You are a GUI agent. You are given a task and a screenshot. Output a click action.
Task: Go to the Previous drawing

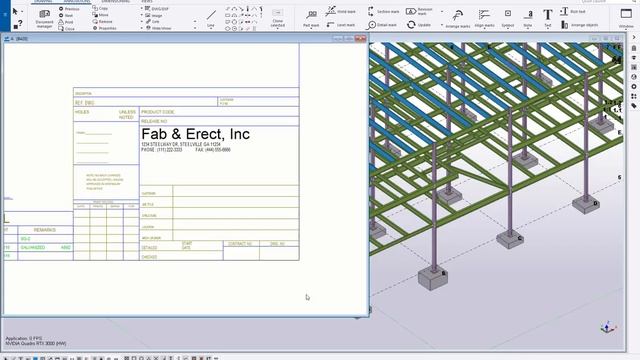[x=69, y=9]
